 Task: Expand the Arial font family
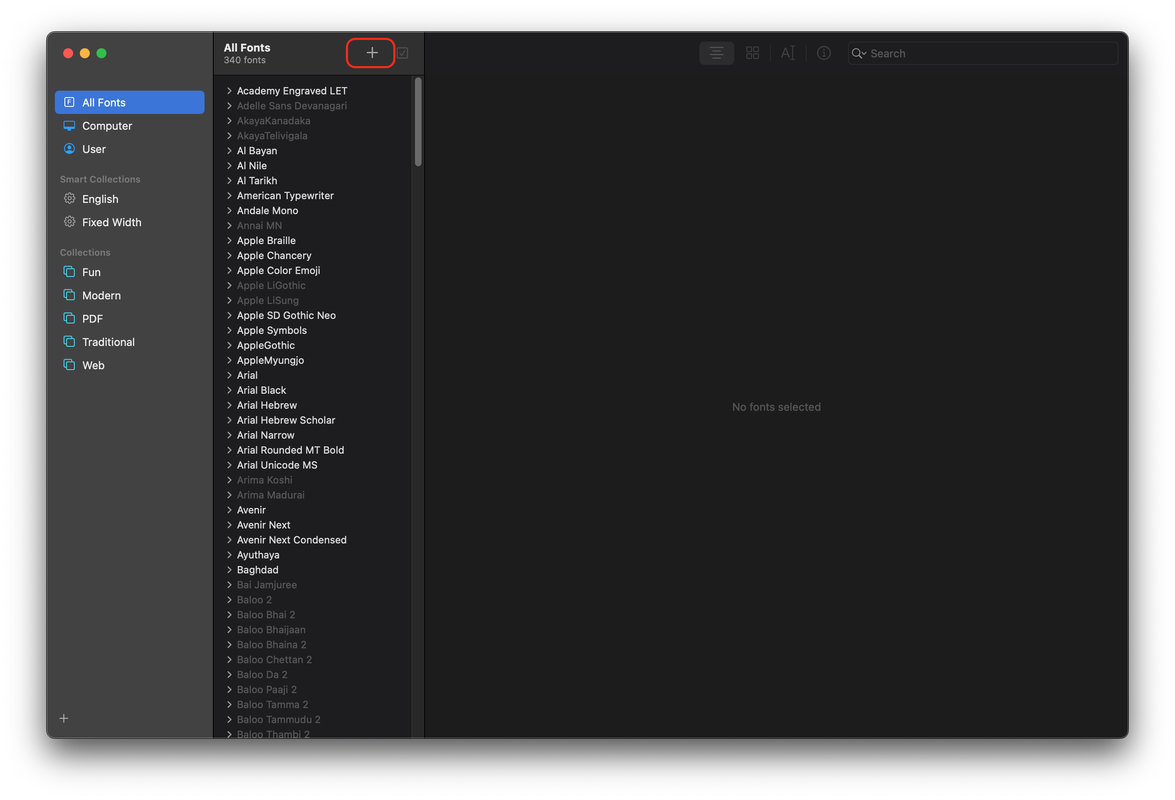229,375
